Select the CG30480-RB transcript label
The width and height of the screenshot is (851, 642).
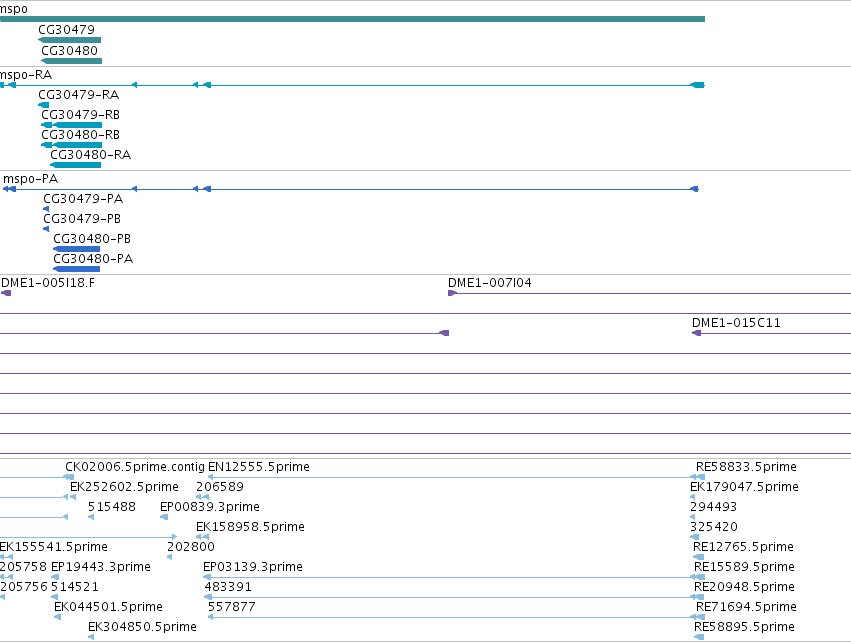point(80,135)
